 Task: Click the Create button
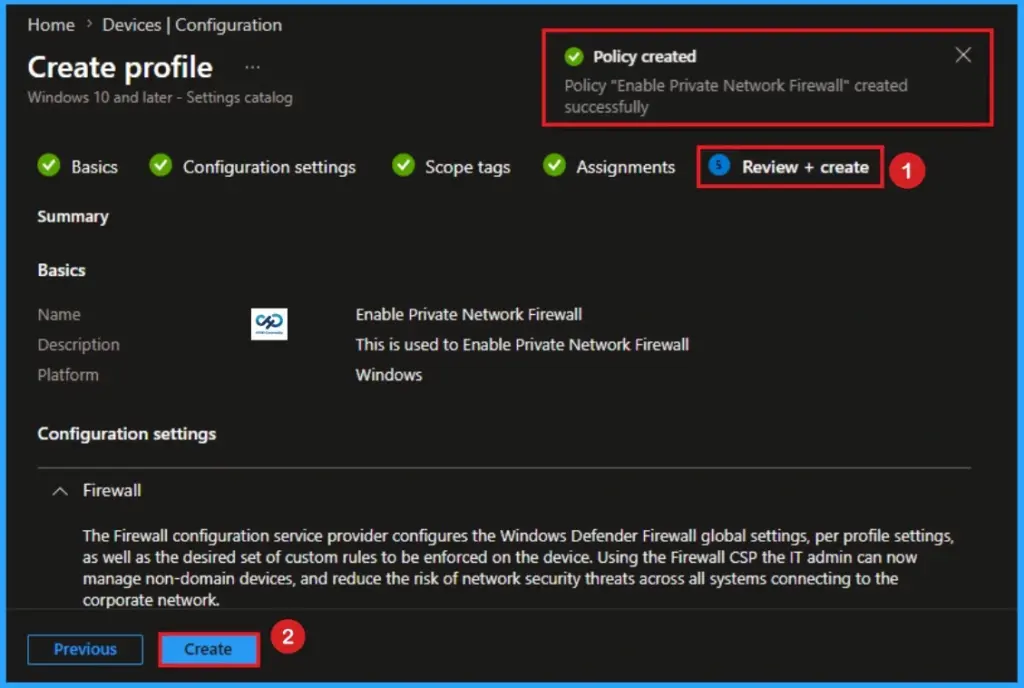(x=208, y=649)
